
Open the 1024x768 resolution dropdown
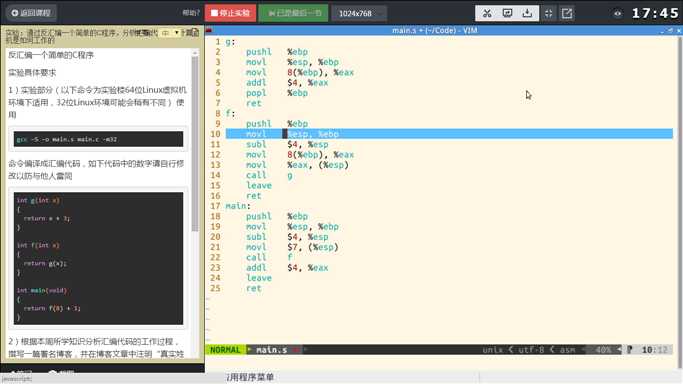pyautogui.click(x=358, y=13)
